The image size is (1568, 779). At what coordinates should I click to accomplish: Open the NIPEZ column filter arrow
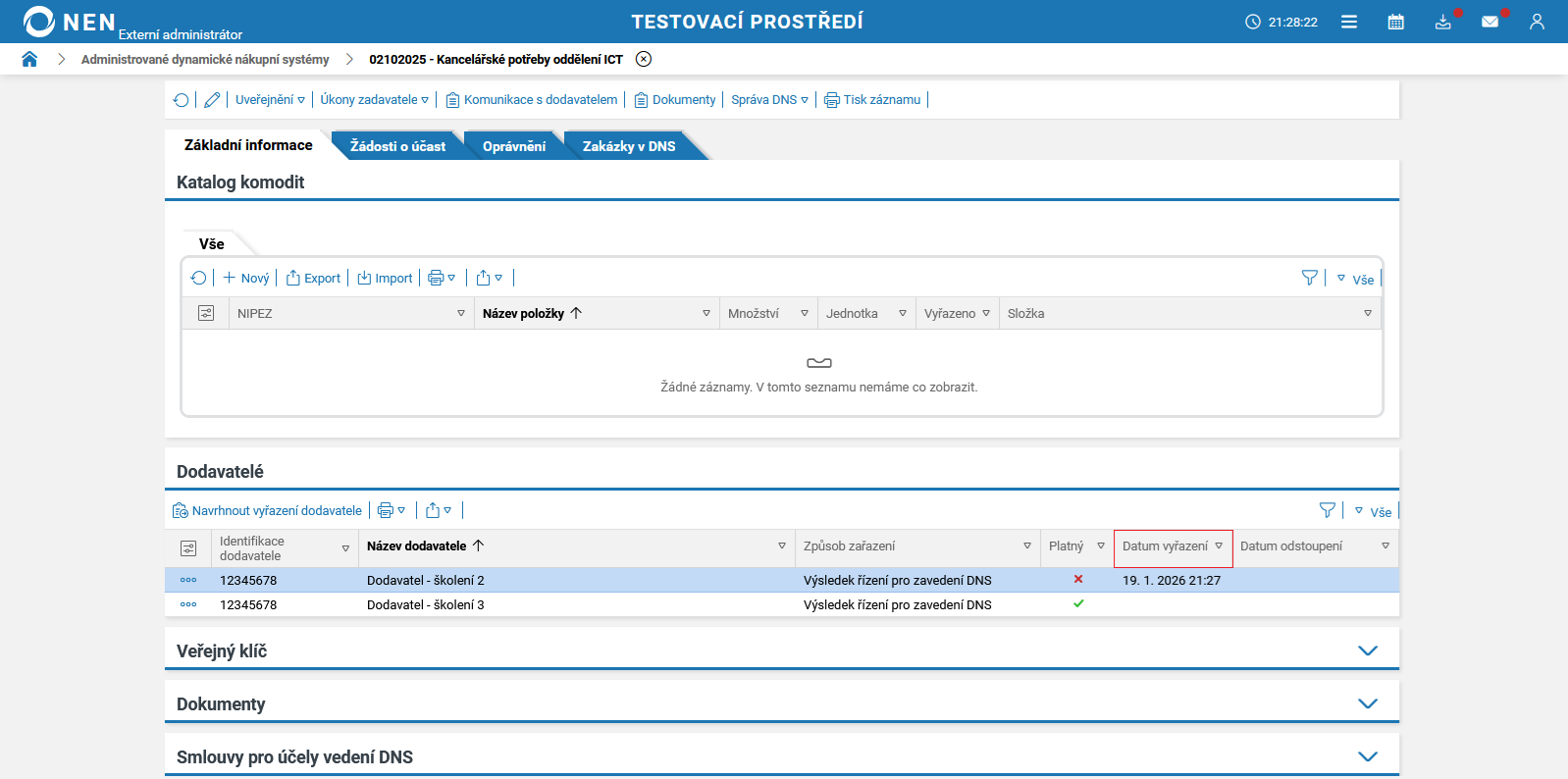pyautogui.click(x=461, y=313)
